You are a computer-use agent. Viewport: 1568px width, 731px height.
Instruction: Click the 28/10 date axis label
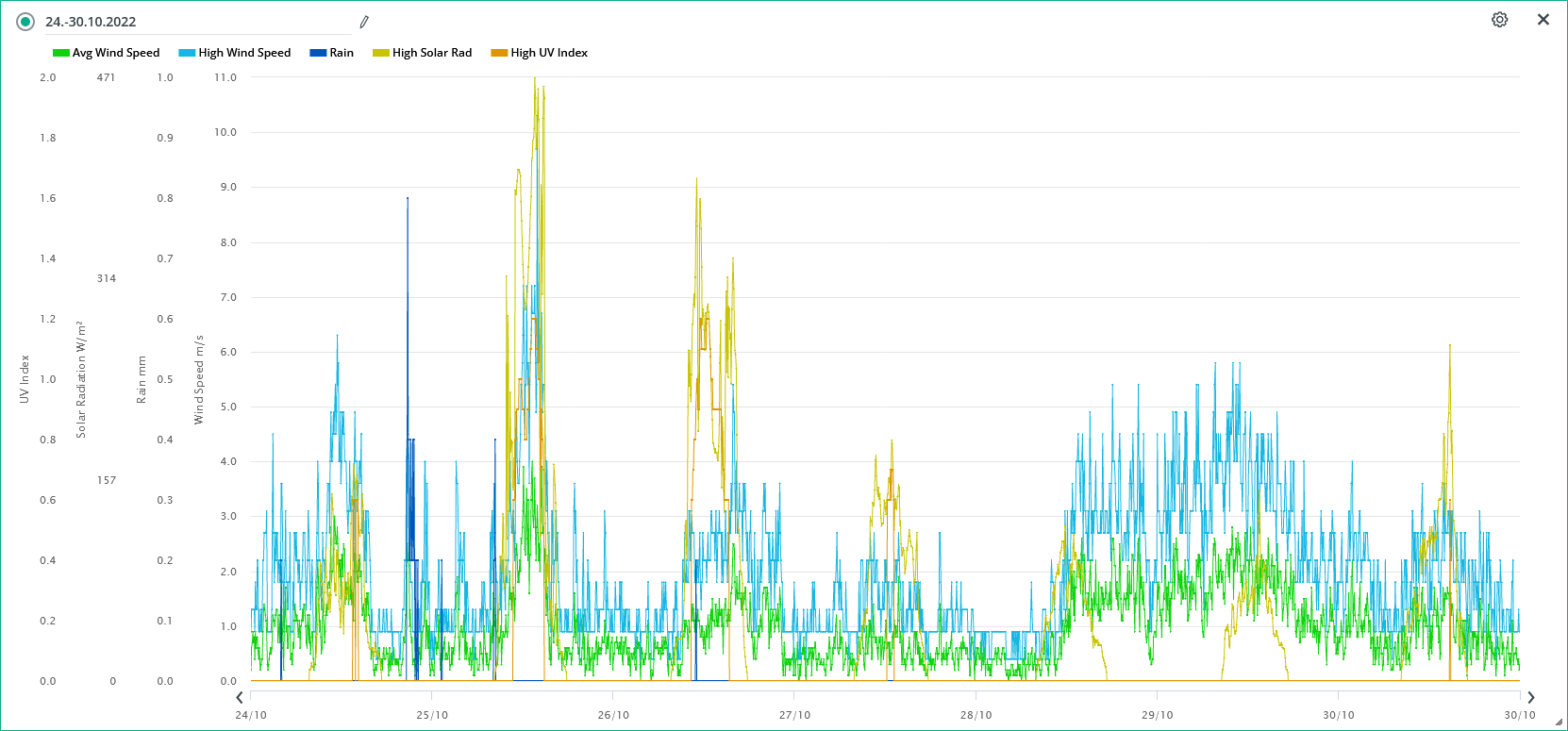click(976, 715)
